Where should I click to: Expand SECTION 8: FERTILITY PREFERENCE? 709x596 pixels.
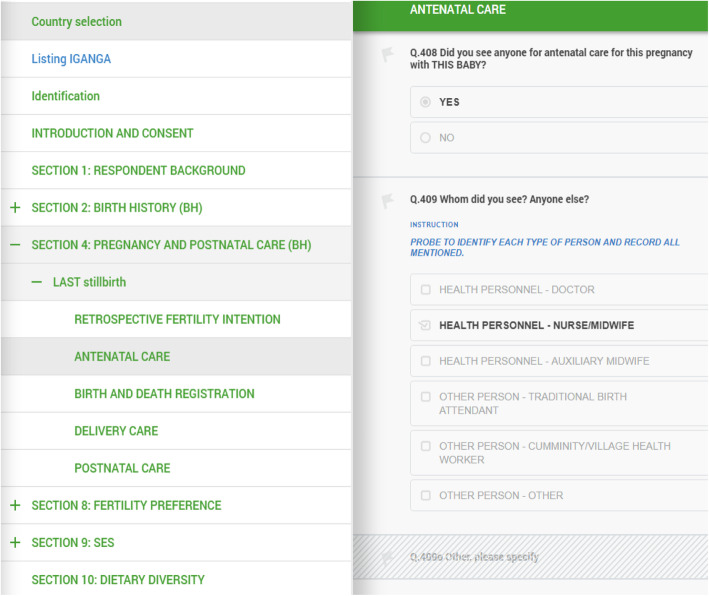point(15,506)
